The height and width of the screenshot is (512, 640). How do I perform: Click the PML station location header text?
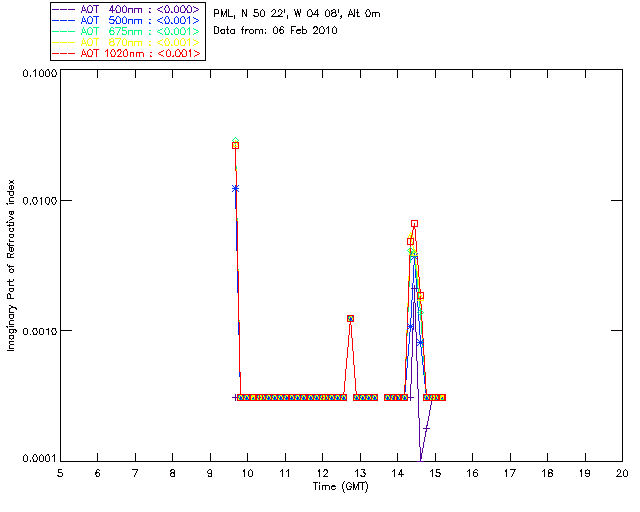[297, 13]
